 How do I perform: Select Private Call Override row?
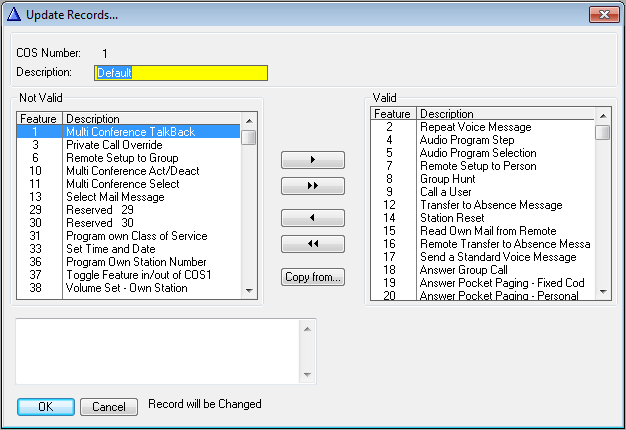(x=129, y=145)
